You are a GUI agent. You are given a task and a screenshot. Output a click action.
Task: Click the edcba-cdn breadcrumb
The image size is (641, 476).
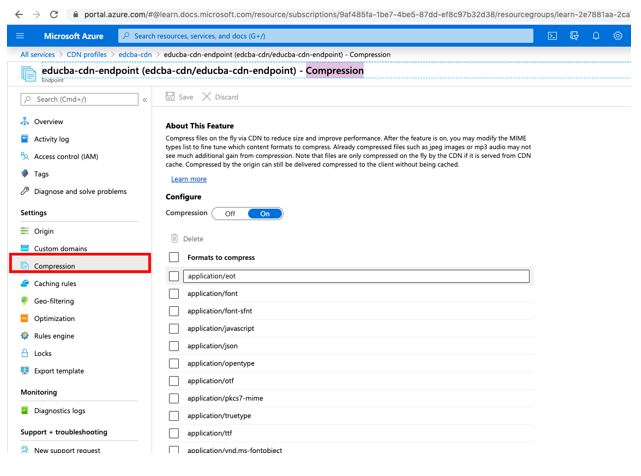[x=135, y=54]
